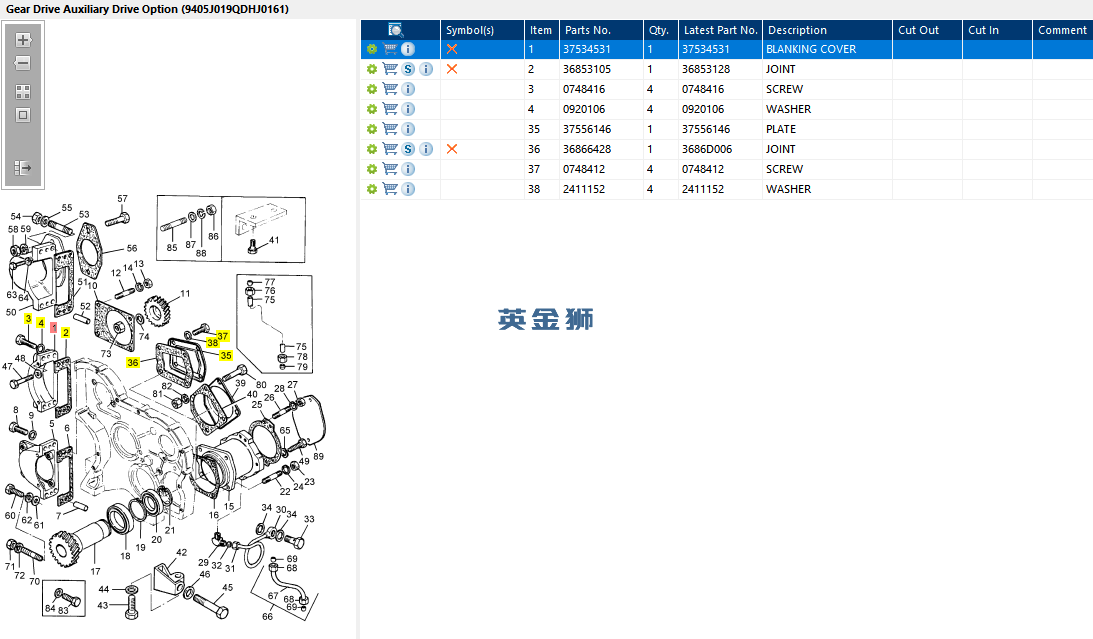The width and height of the screenshot is (1093, 639).
Task: Sort by the Item column header
Action: 542,30
